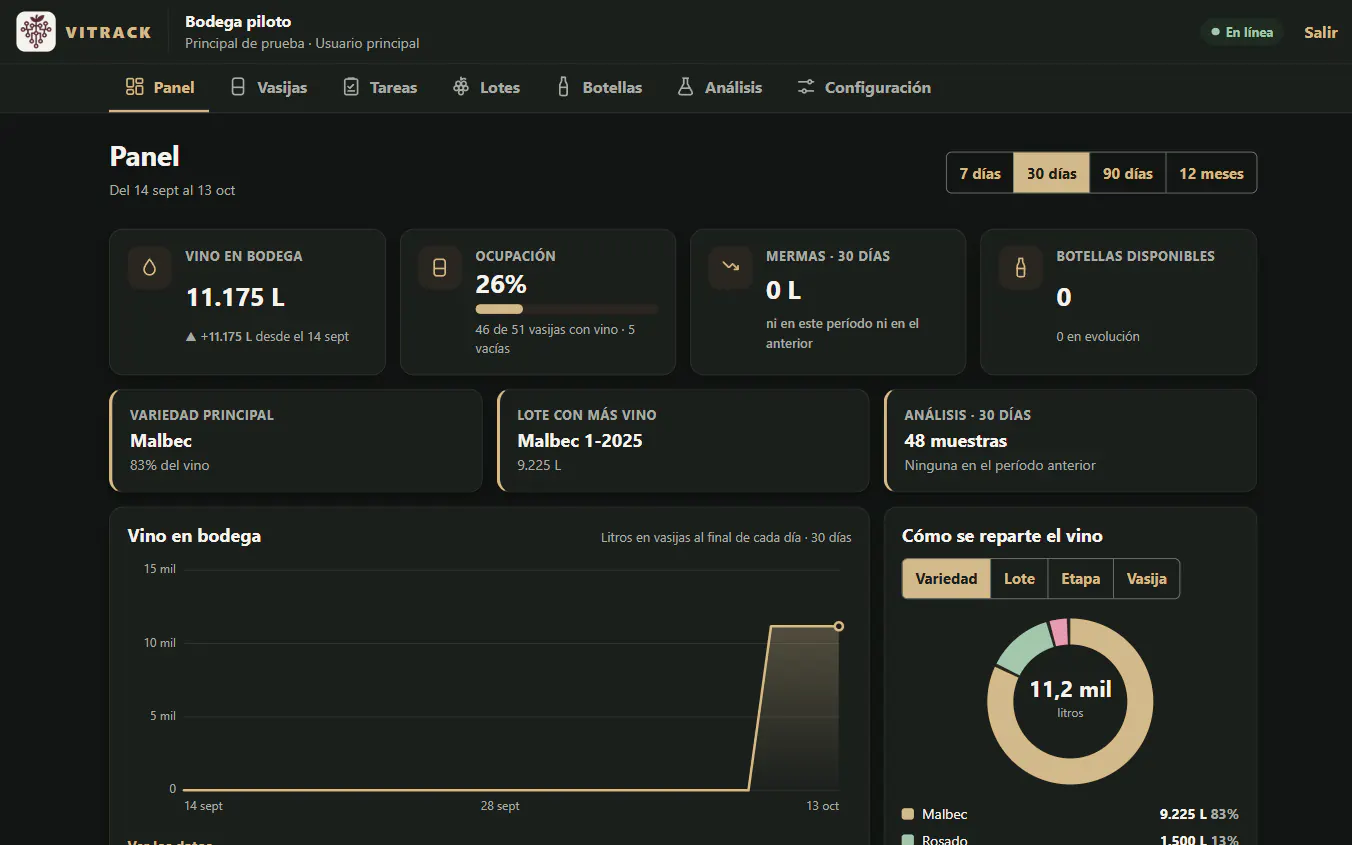1352x845 pixels.
Task: Select the 7 días time range
Action: 980,173
